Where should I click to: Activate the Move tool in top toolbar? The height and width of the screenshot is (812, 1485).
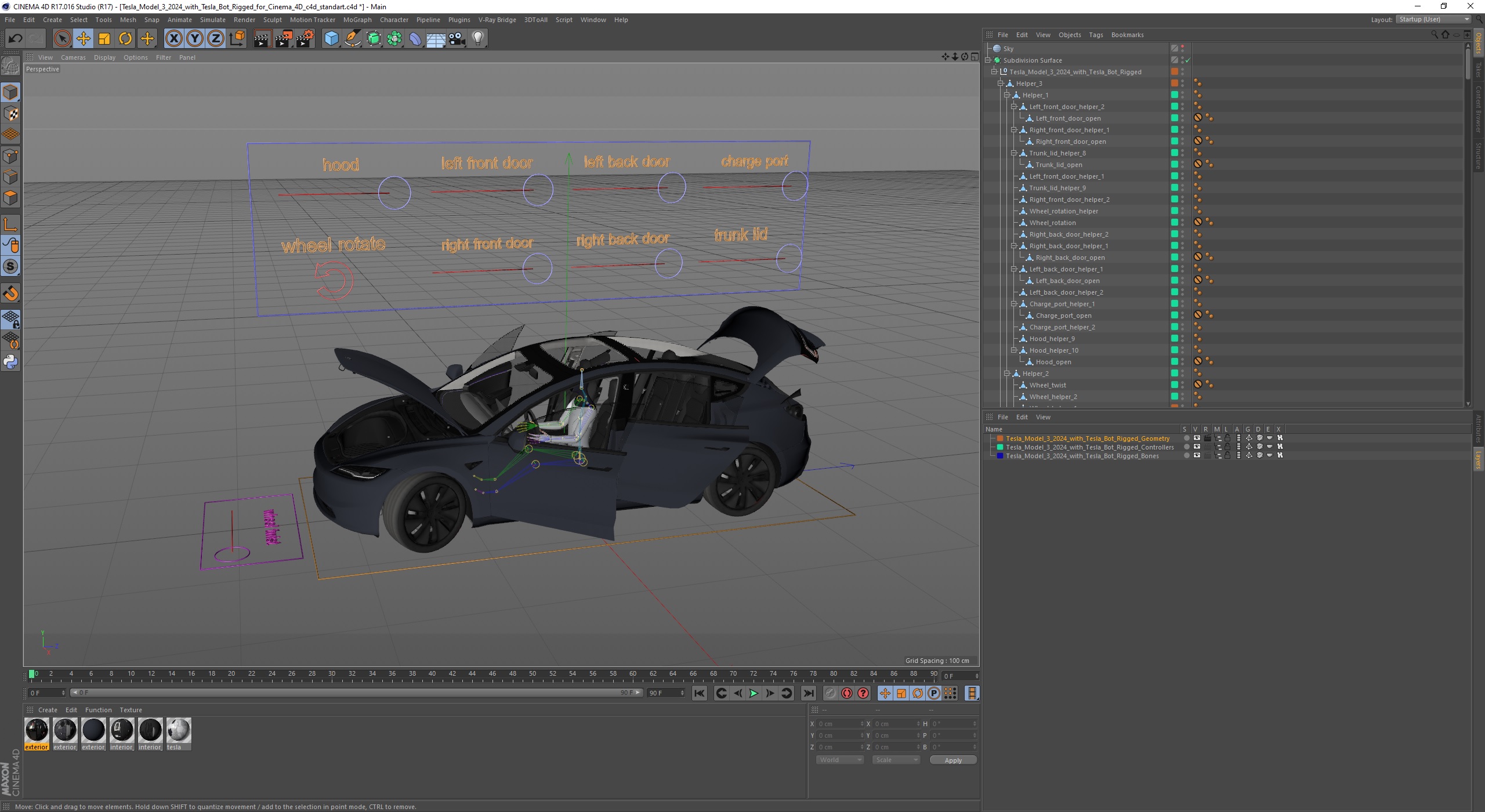coord(84,39)
